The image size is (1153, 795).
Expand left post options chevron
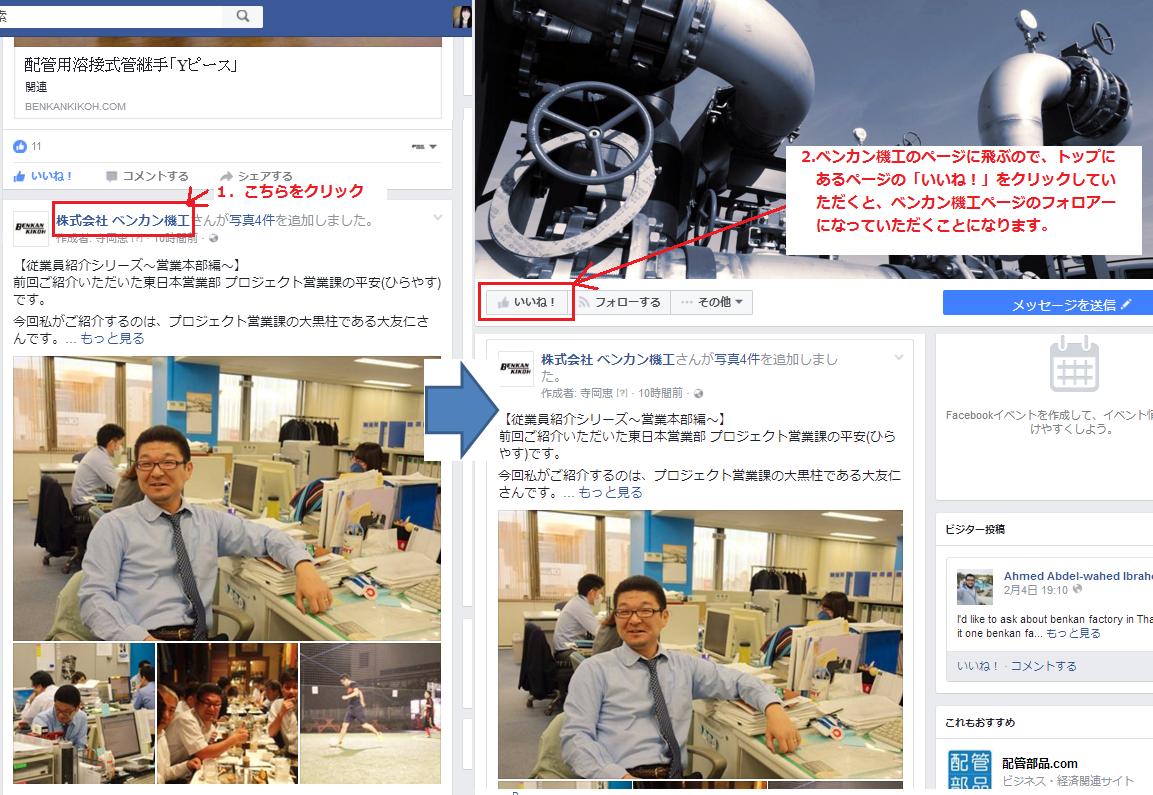(x=438, y=218)
